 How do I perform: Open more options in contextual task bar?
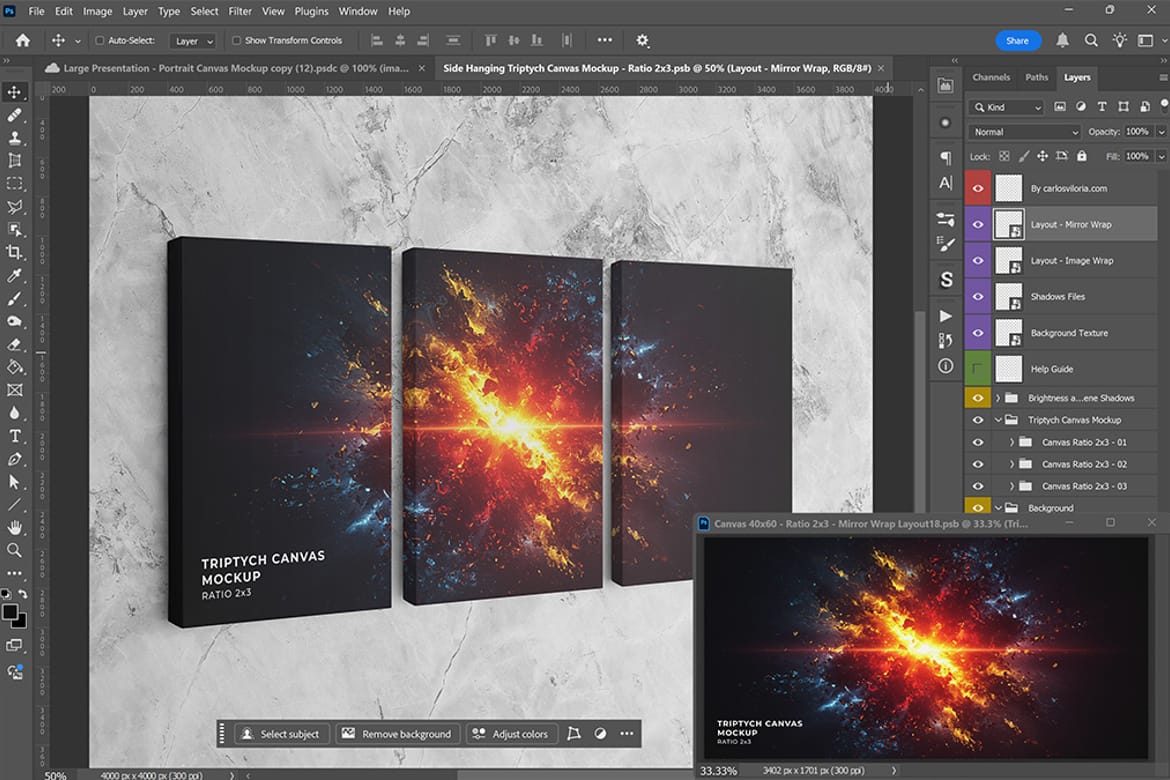(627, 734)
